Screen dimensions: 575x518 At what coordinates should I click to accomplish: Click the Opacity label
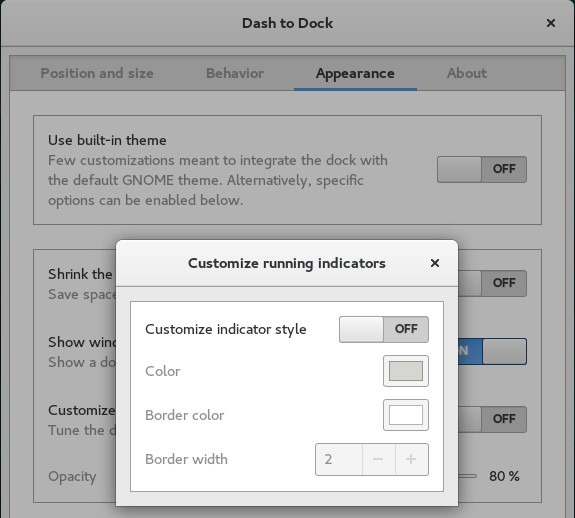pyautogui.click(x=72, y=476)
